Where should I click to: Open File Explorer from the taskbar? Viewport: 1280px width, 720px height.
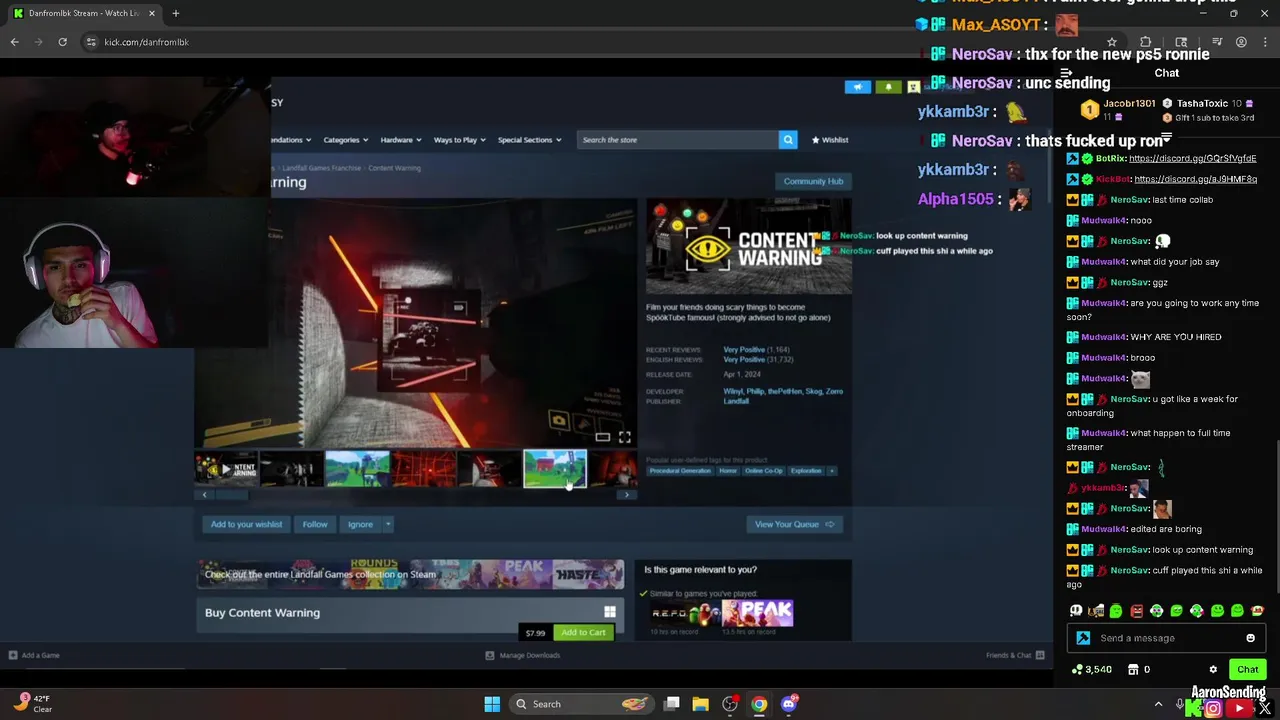click(x=700, y=704)
